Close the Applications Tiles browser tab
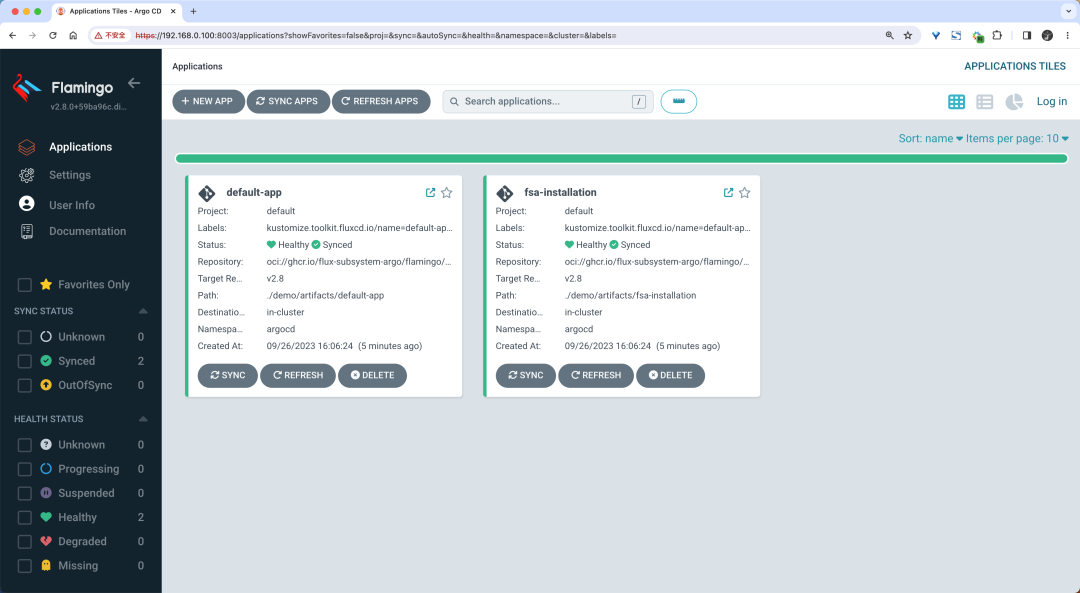The image size is (1080, 593). click(x=173, y=11)
